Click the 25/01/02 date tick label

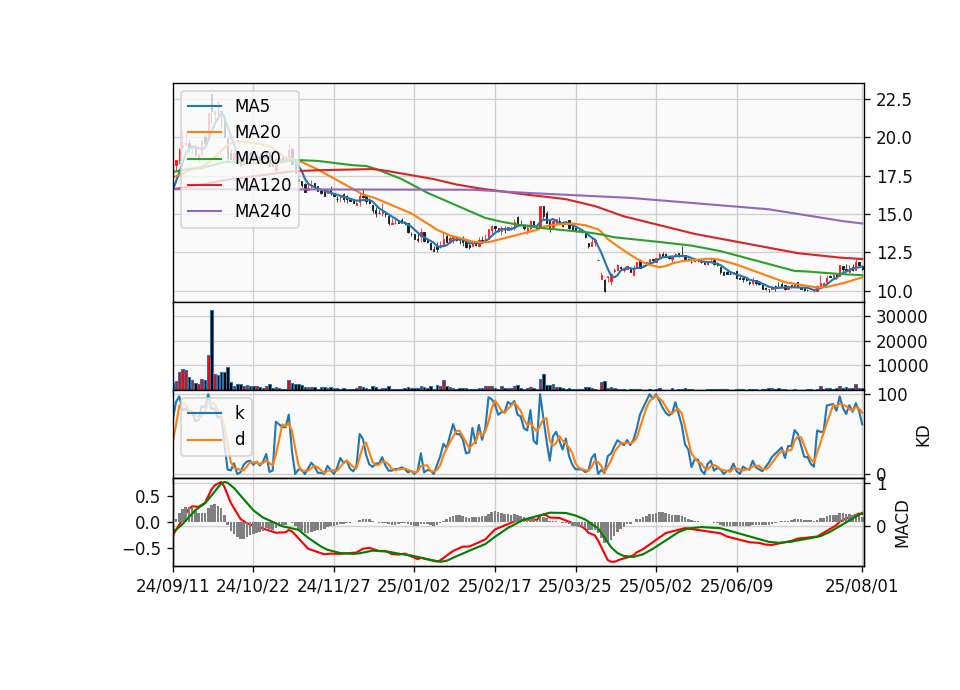[414, 586]
